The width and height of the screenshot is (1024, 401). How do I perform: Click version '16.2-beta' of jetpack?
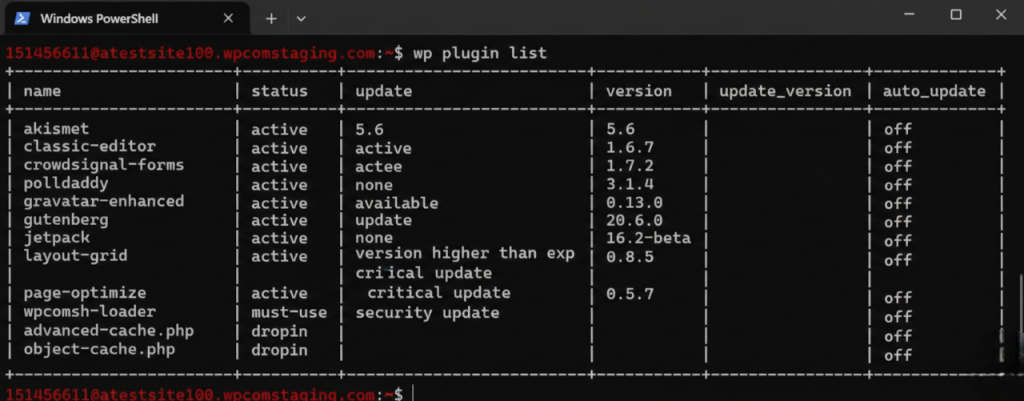pyautogui.click(x=648, y=238)
